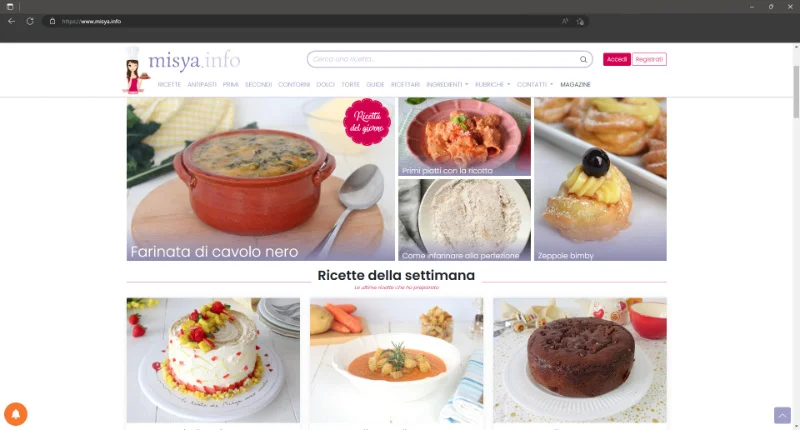Click the site lock info icon
Image resolution: width=800 pixels, height=430 pixels.
(52, 21)
